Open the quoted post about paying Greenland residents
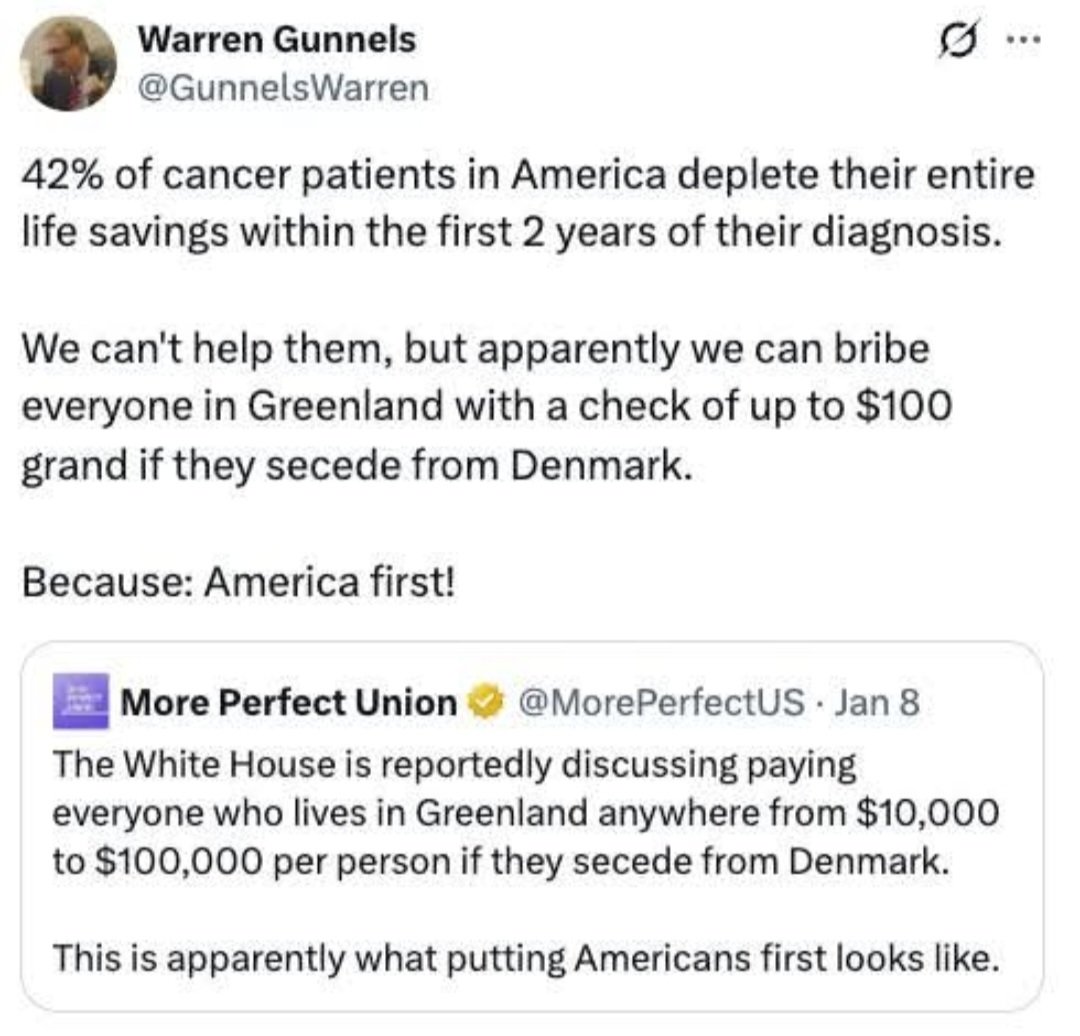Image resolution: width=1080 pixels, height=1036 pixels. [532, 826]
